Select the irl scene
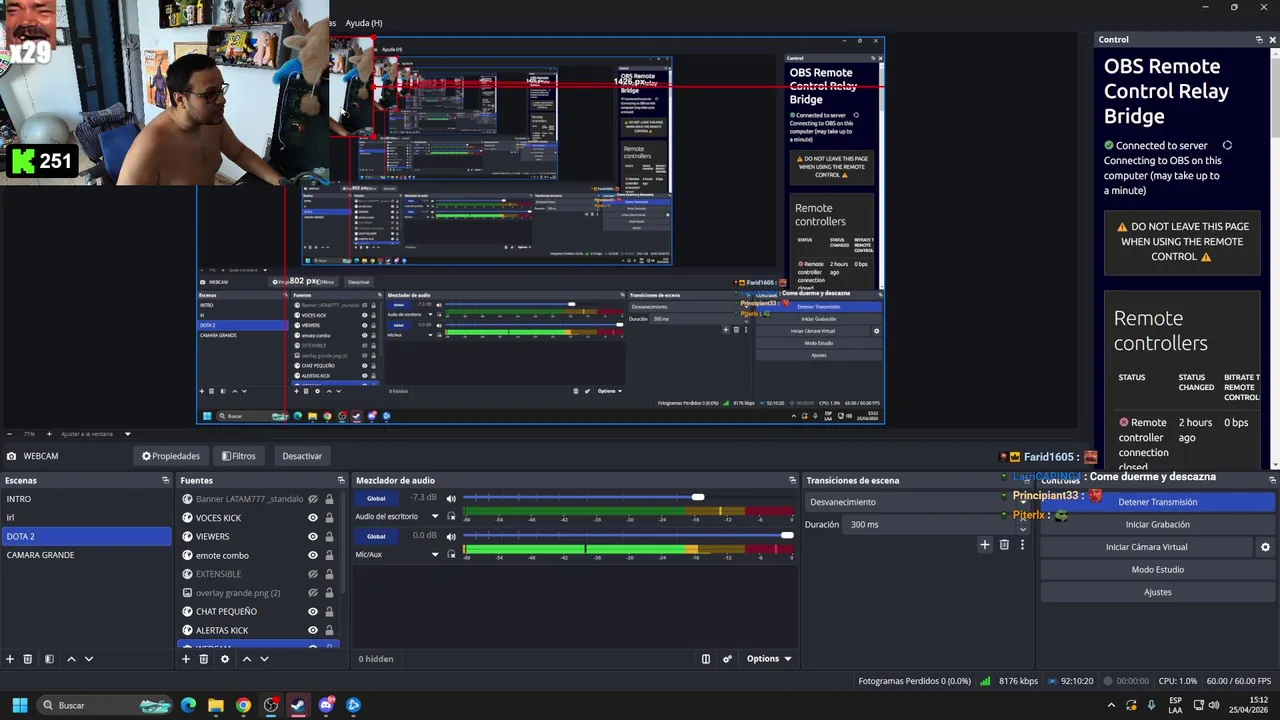 [x=86, y=518]
